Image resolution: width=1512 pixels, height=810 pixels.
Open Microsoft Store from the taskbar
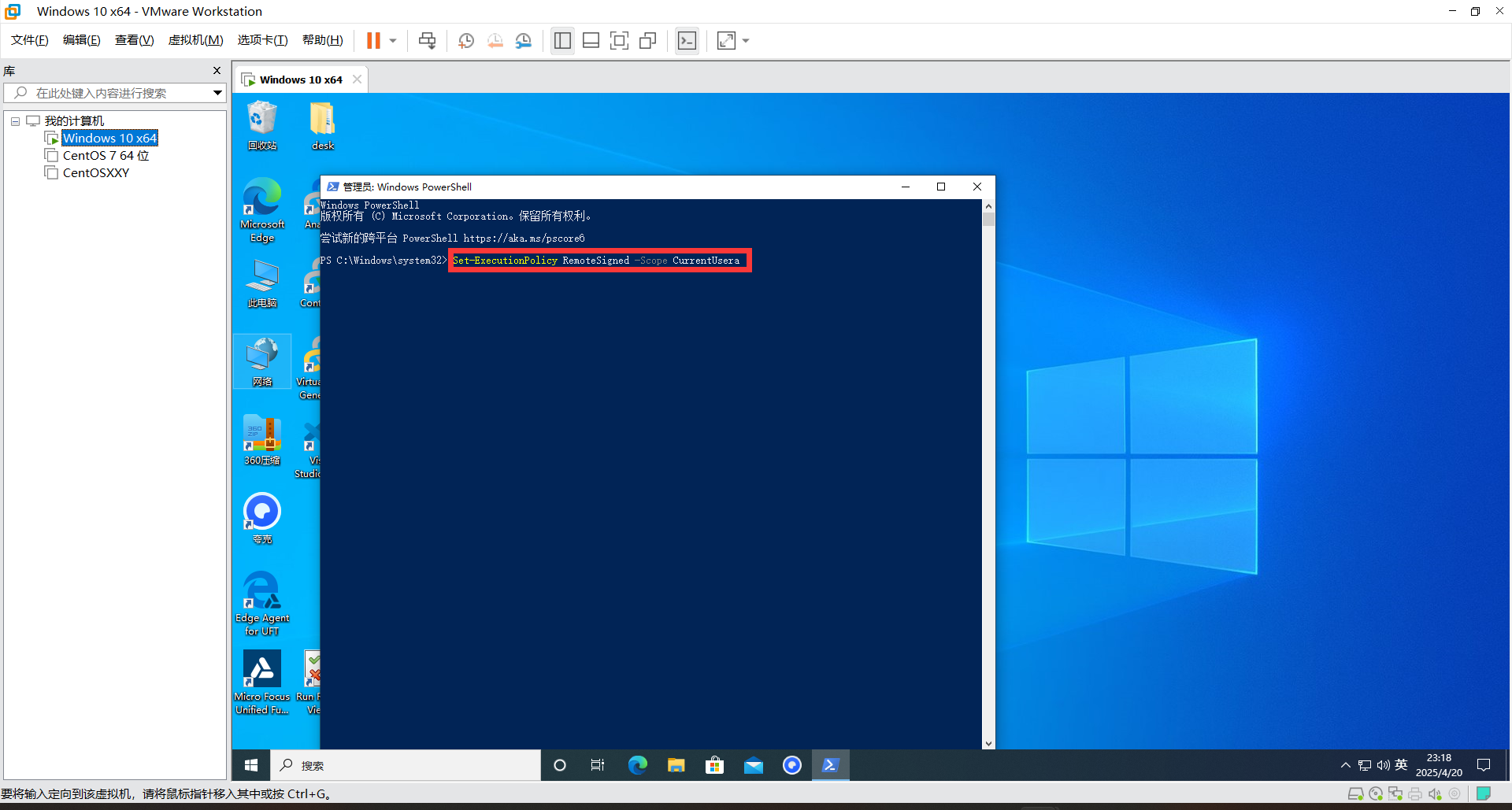tap(714, 765)
